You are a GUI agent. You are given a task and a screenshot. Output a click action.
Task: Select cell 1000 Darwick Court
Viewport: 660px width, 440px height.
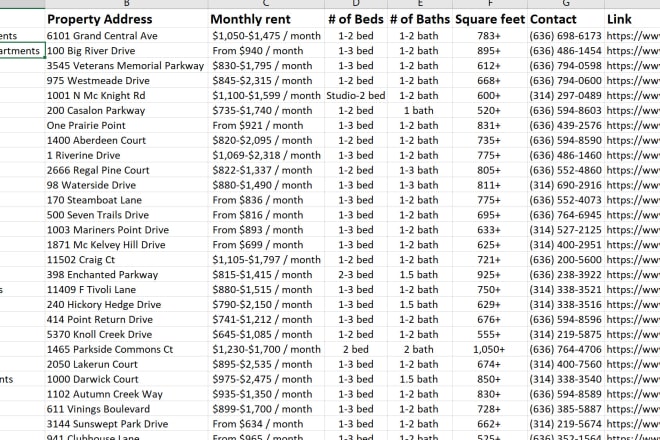[126, 380]
